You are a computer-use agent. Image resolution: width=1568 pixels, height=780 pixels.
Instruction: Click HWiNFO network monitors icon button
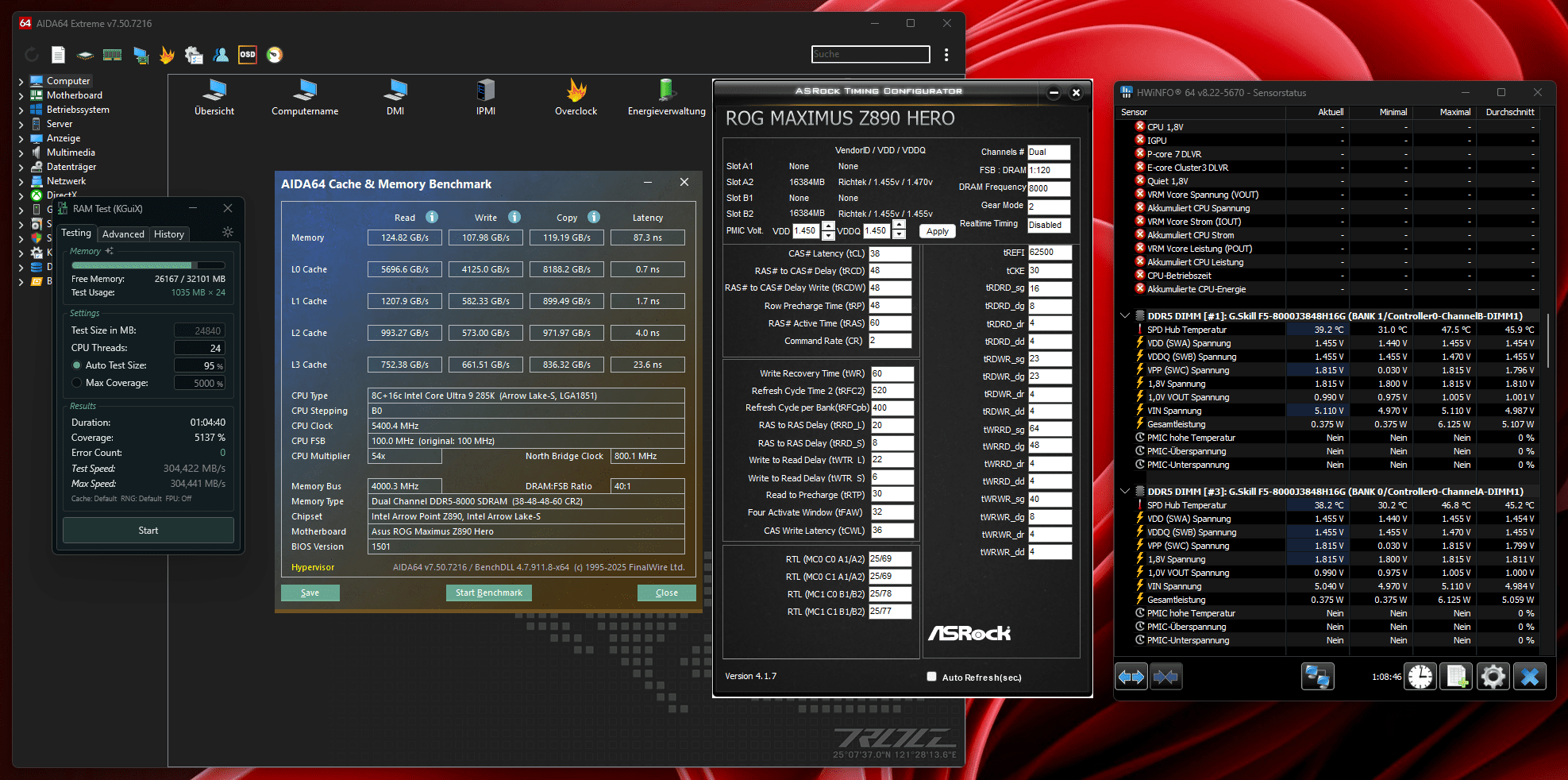1318,677
